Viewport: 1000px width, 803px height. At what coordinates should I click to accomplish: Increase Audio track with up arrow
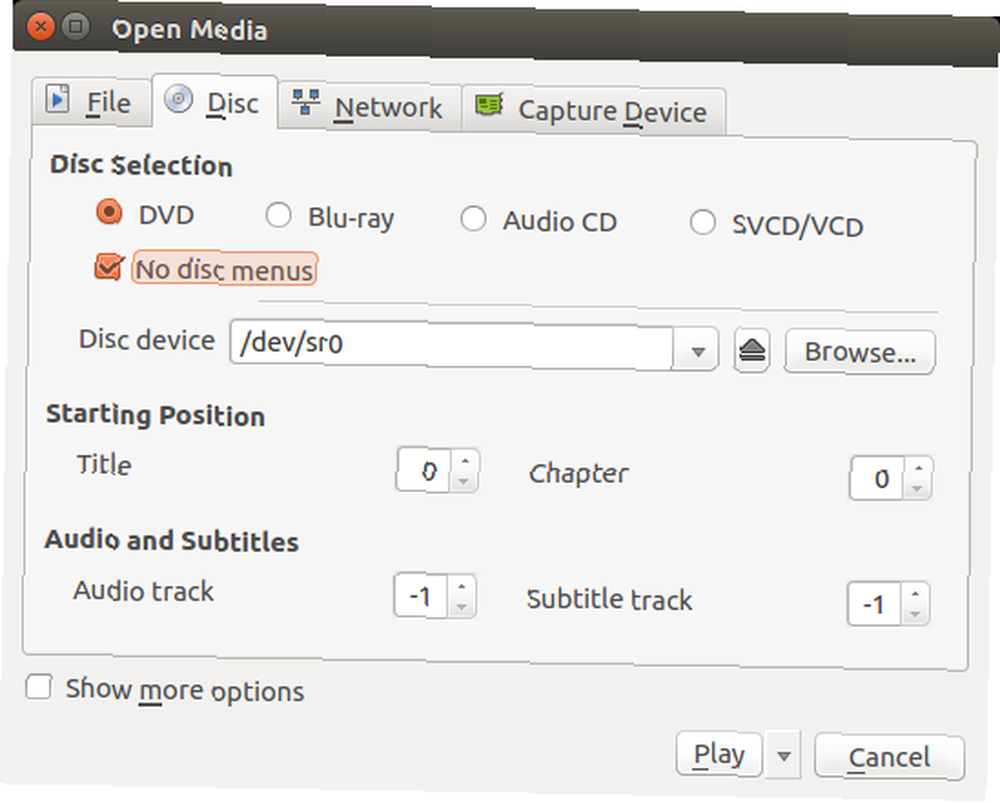(x=462, y=586)
